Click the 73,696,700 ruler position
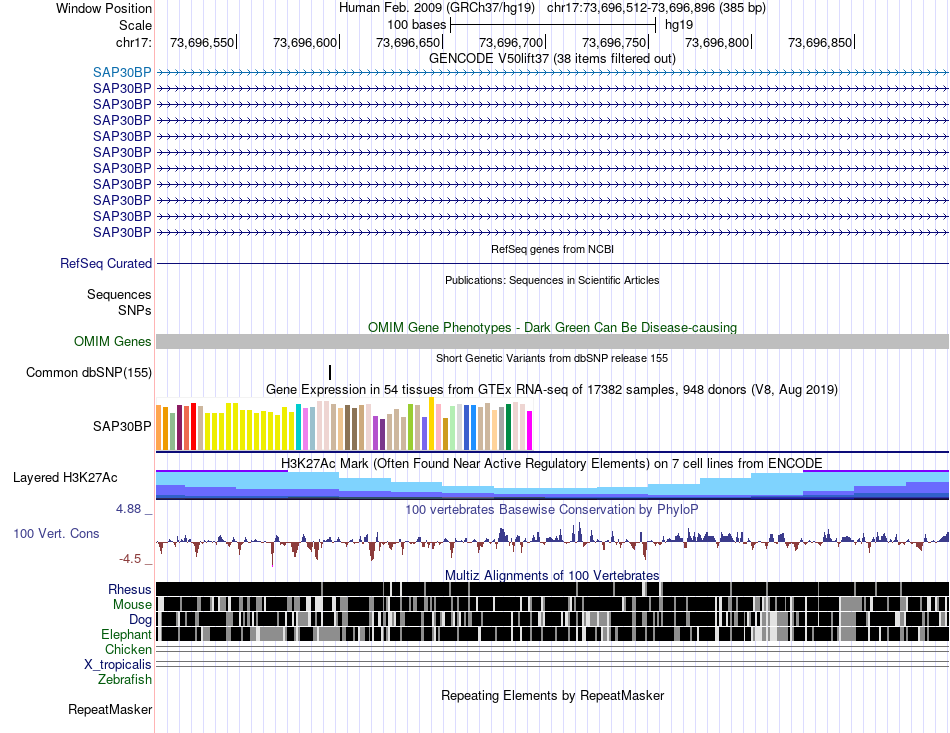This screenshot has width=950, height=733. 511,42
